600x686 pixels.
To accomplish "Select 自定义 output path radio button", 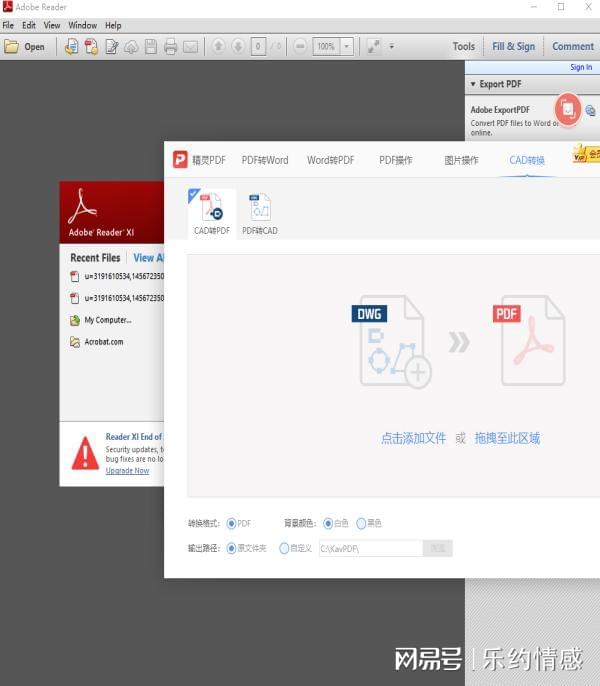I will point(284,548).
